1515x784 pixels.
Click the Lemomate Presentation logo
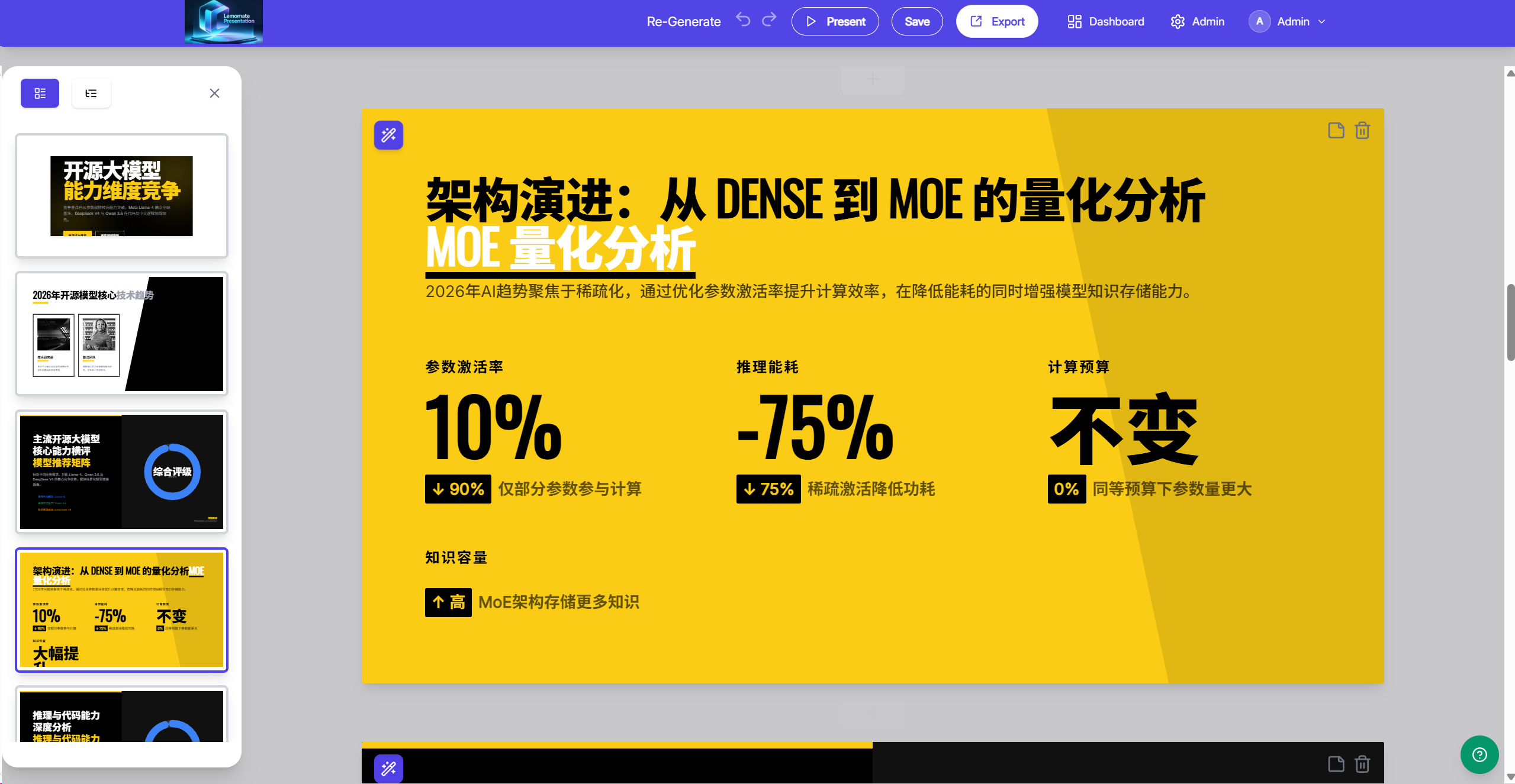click(223, 22)
